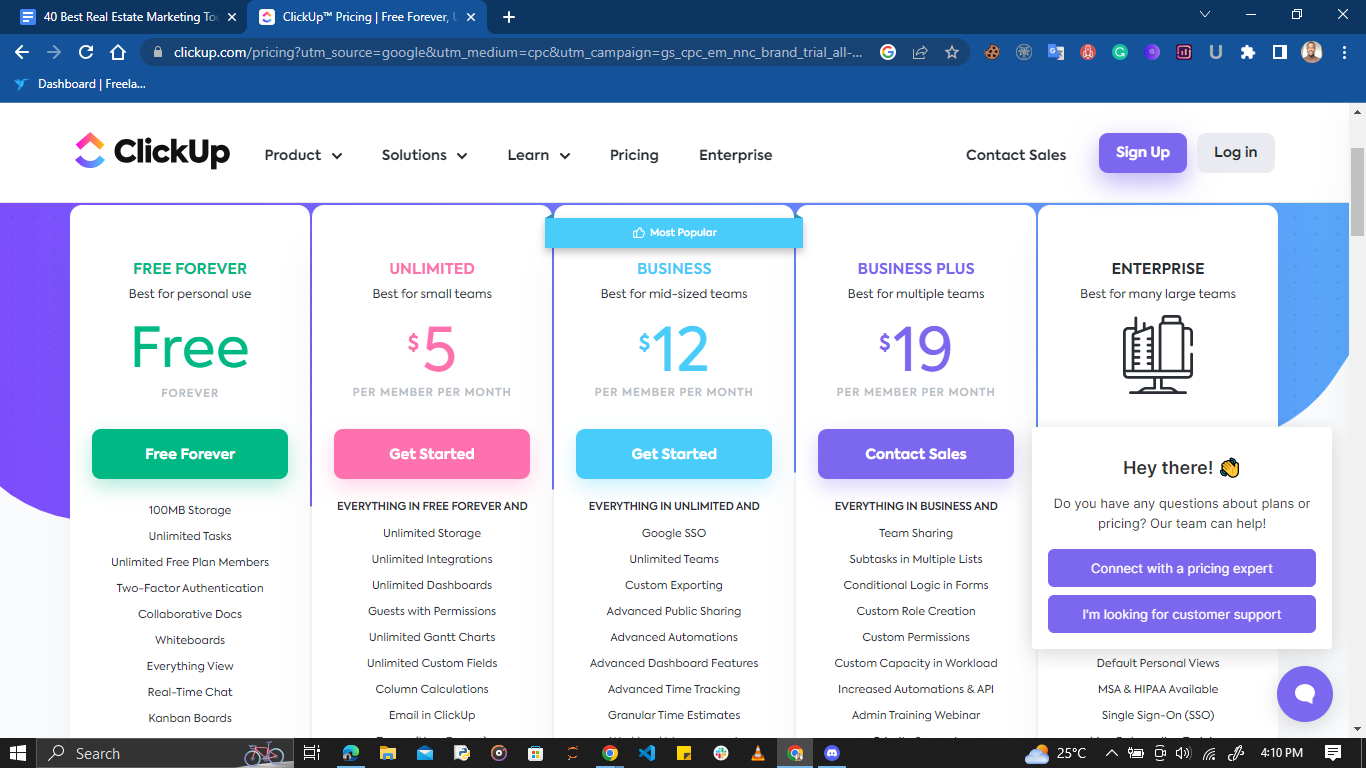Click the 'Google SSO' feature text
The width and height of the screenshot is (1366, 768).
point(674,533)
